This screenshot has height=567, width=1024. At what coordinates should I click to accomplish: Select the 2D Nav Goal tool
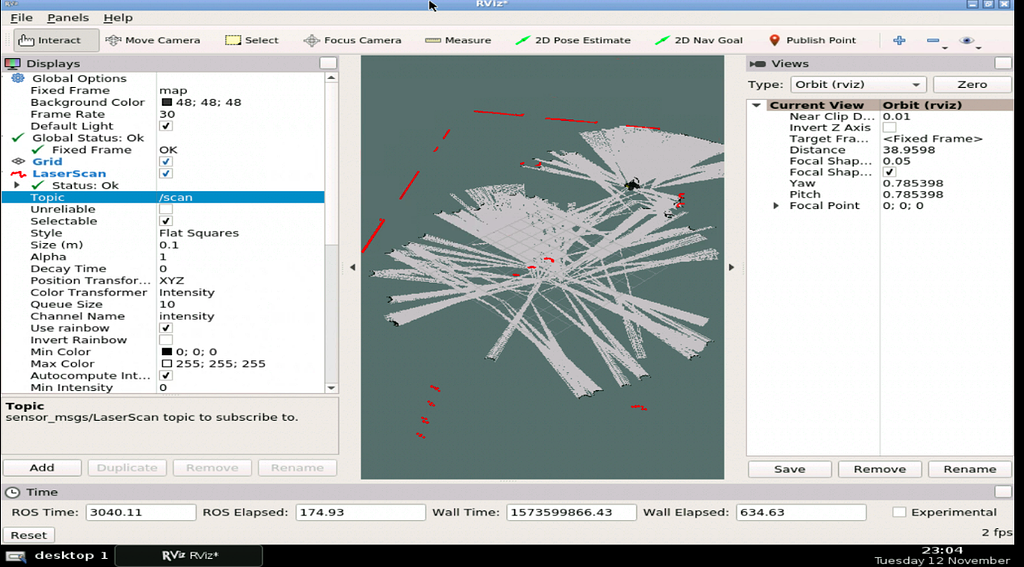[x=699, y=40]
